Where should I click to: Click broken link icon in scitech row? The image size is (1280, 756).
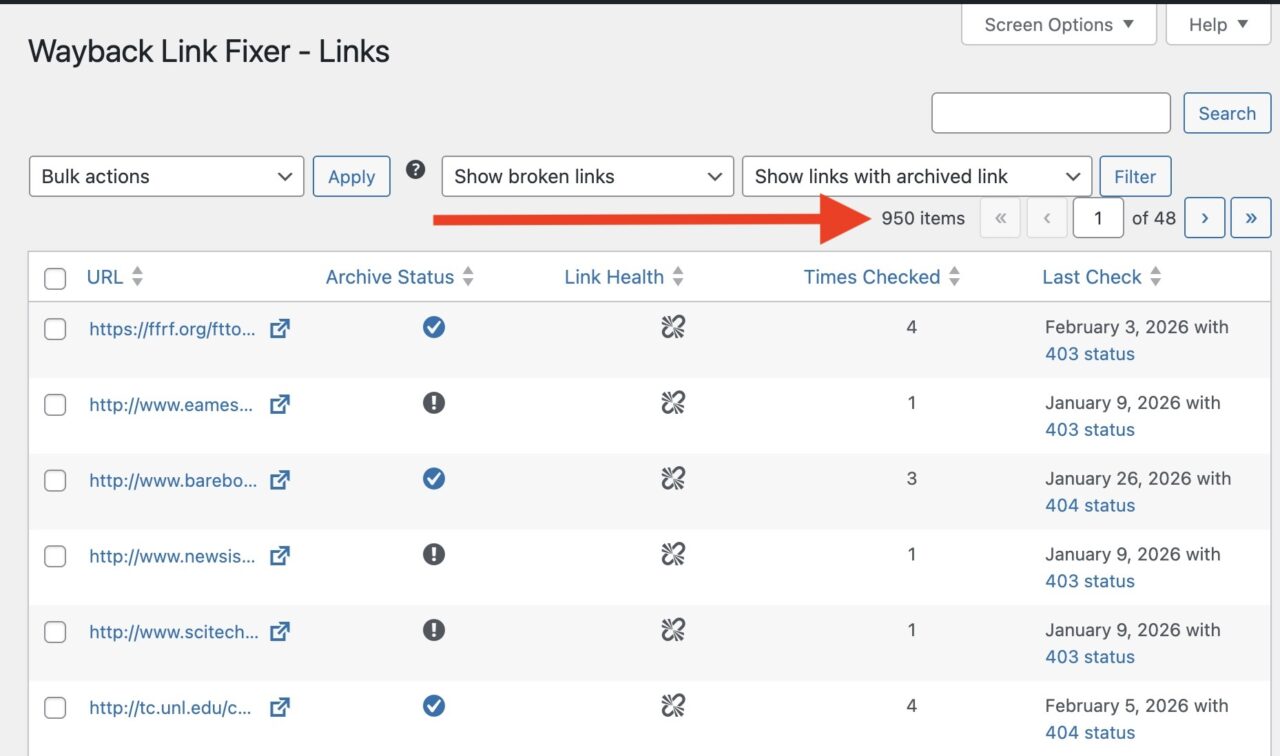coord(673,630)
